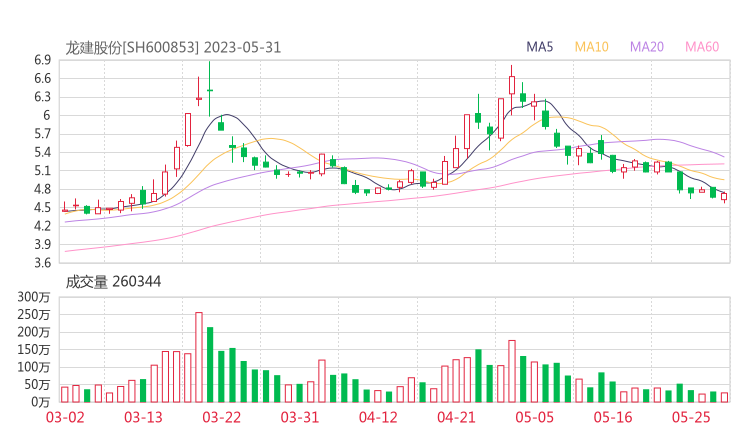Click the 05-25 date axis label
740x440 pixels.
pos(691,416)
